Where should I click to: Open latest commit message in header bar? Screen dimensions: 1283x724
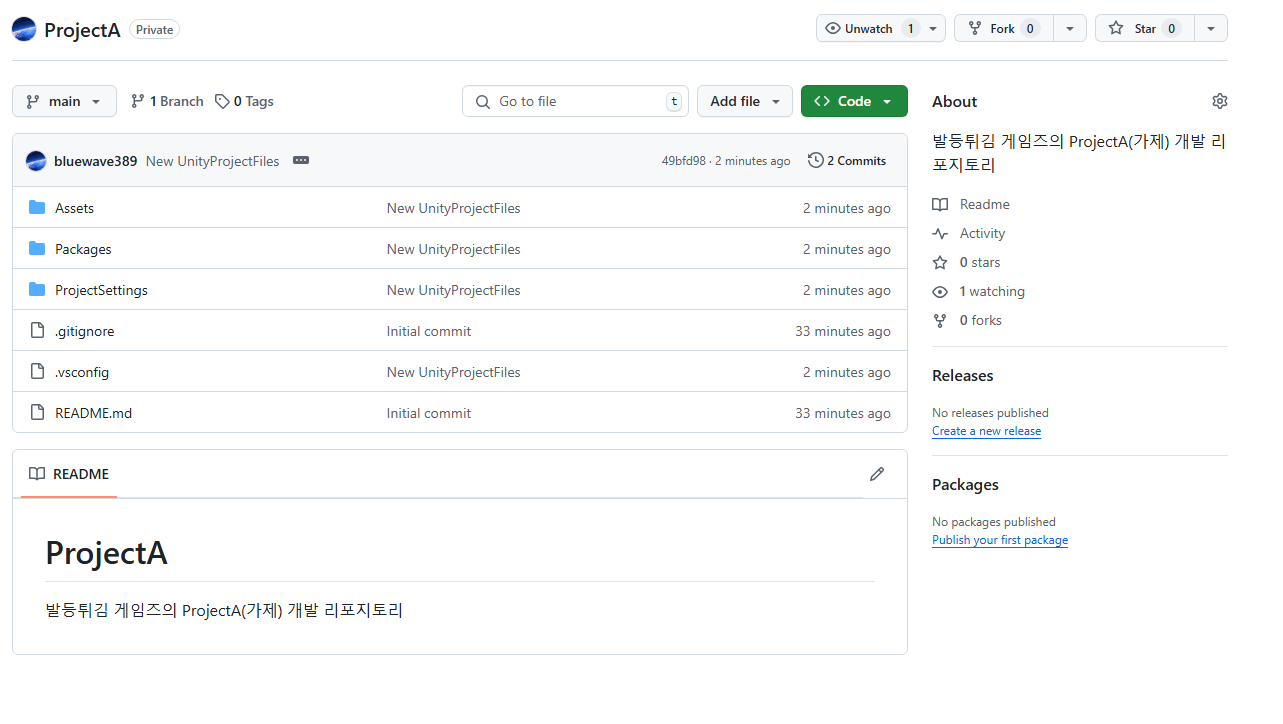pyautogui.click(x=213, y=161)
